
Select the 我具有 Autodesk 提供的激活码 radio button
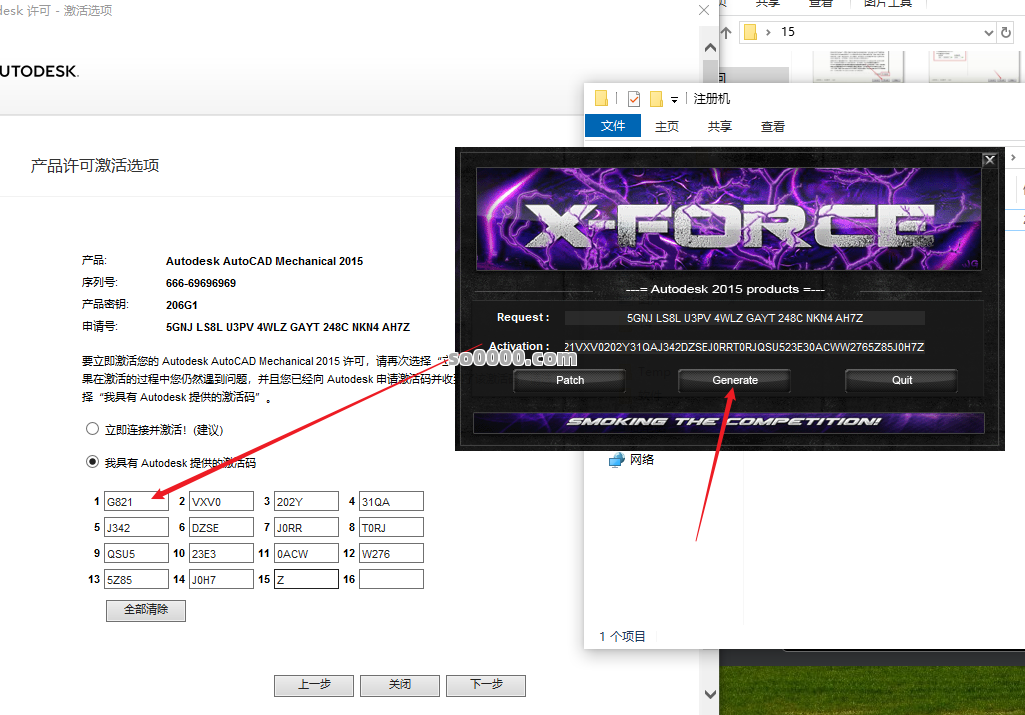(93, 462)
